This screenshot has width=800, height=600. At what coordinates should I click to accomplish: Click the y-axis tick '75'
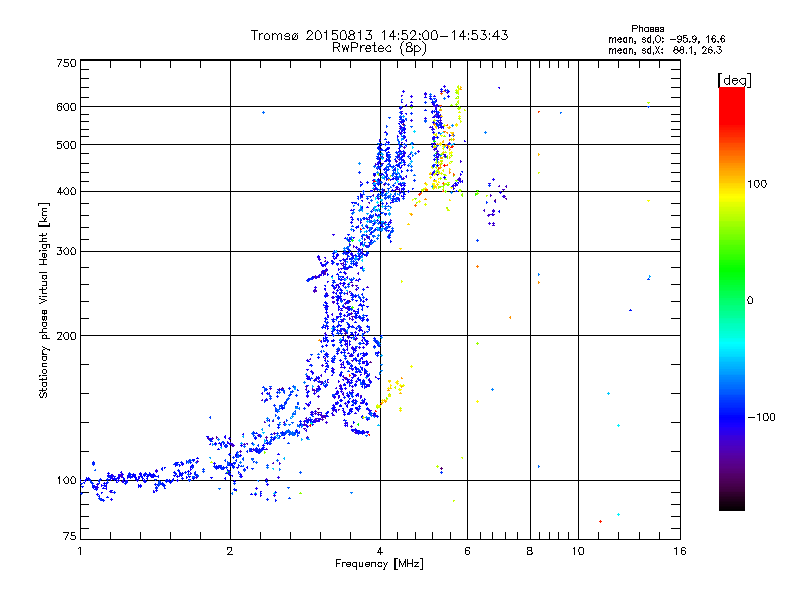click(x=70, y=536)
